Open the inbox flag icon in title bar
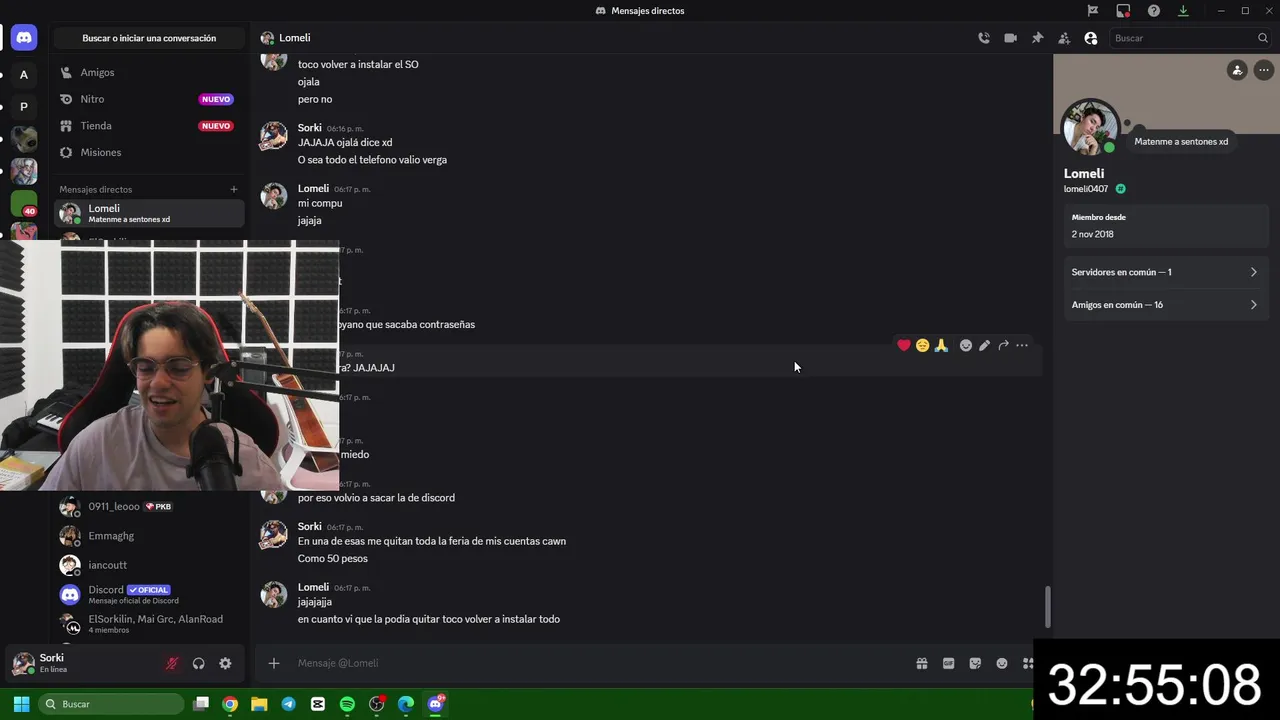The width and height of the screenshot is (1280, 720). coord(1093,11)
